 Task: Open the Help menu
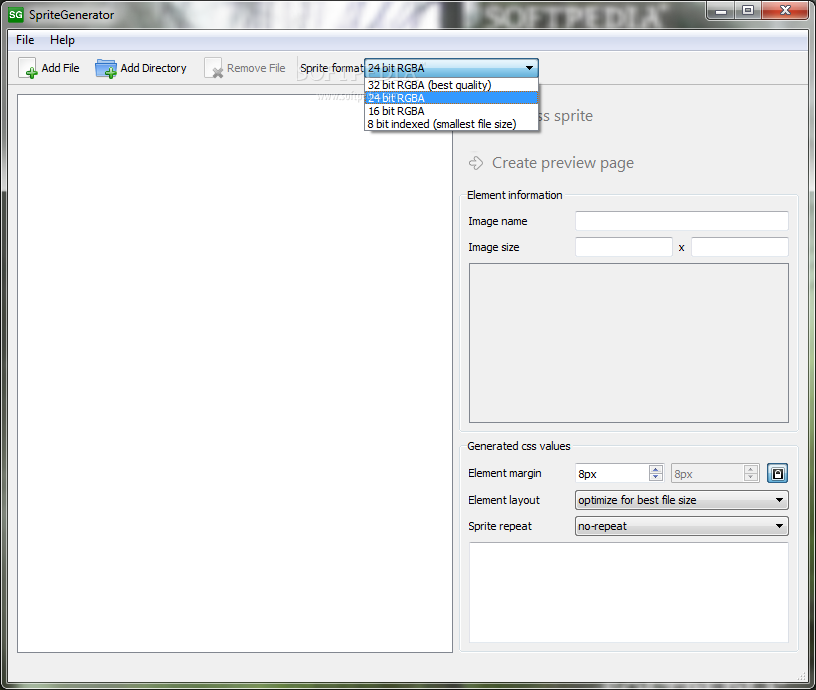point(62,40)
